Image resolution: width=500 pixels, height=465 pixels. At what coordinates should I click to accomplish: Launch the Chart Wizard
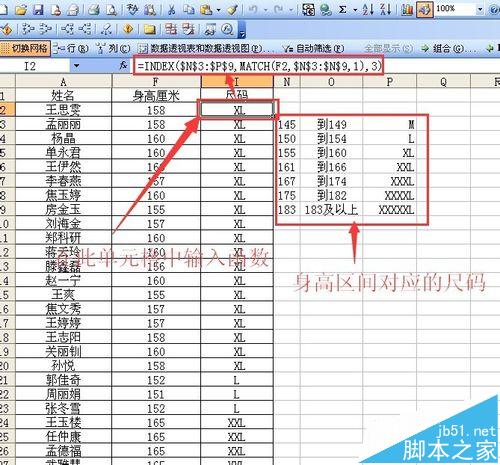pos(407,10)
